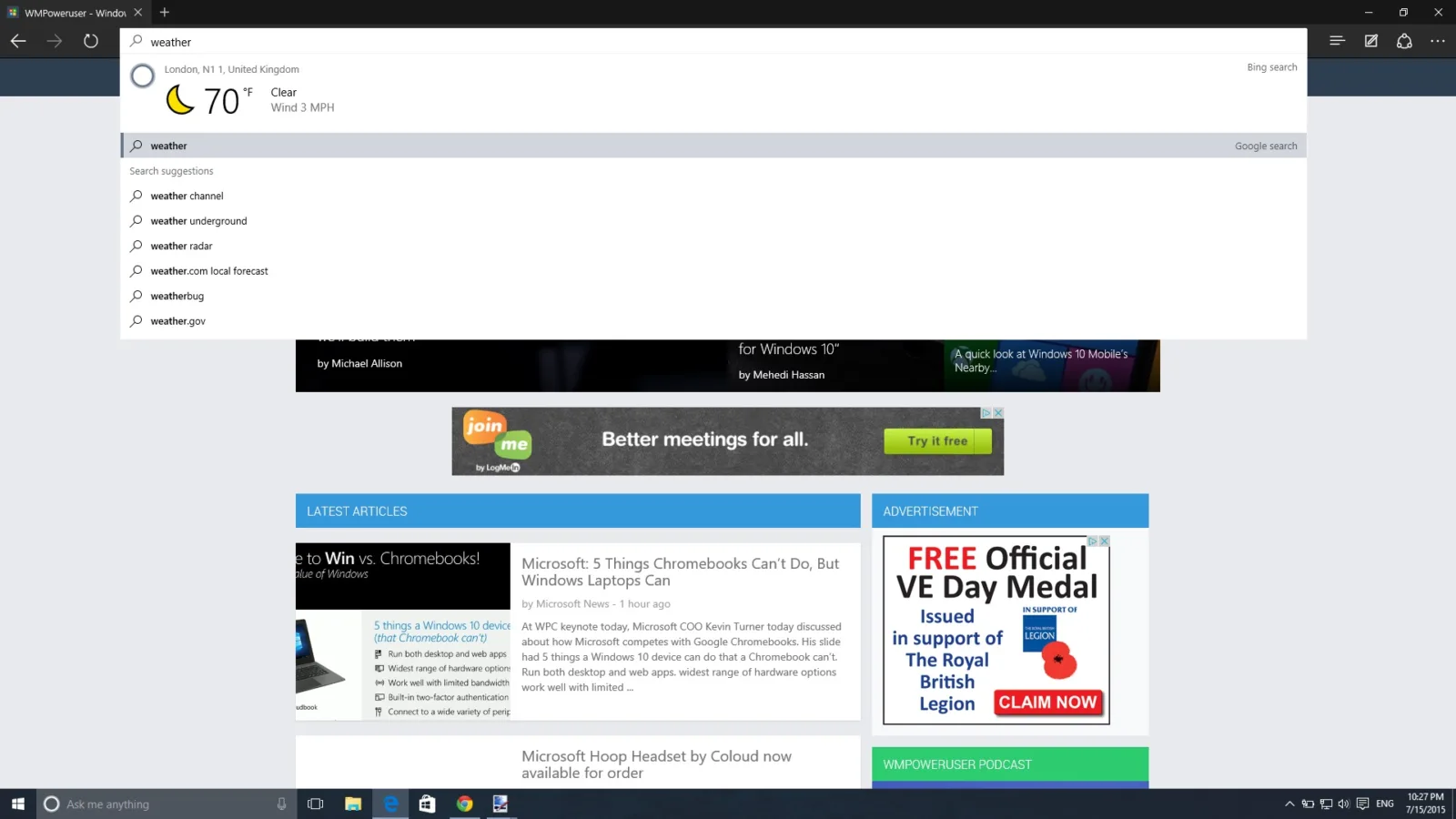
Task: Choose 'weather.com local forecast' suggestion
Action: tap(713, 271)
